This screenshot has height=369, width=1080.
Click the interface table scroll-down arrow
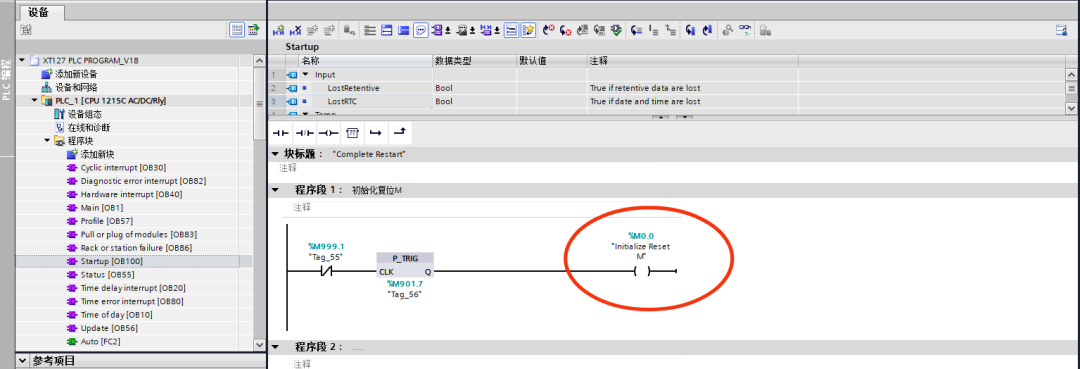1071,107
